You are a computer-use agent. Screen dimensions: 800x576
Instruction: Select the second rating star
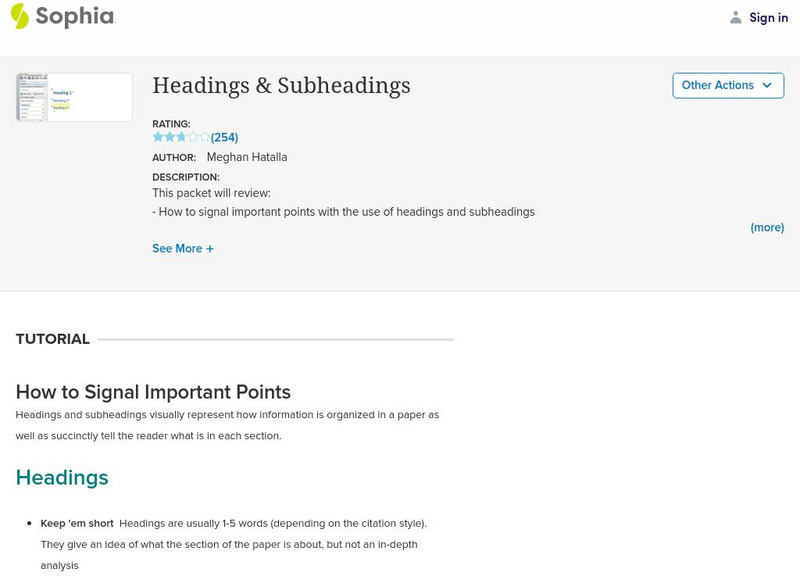pos(169,136)
